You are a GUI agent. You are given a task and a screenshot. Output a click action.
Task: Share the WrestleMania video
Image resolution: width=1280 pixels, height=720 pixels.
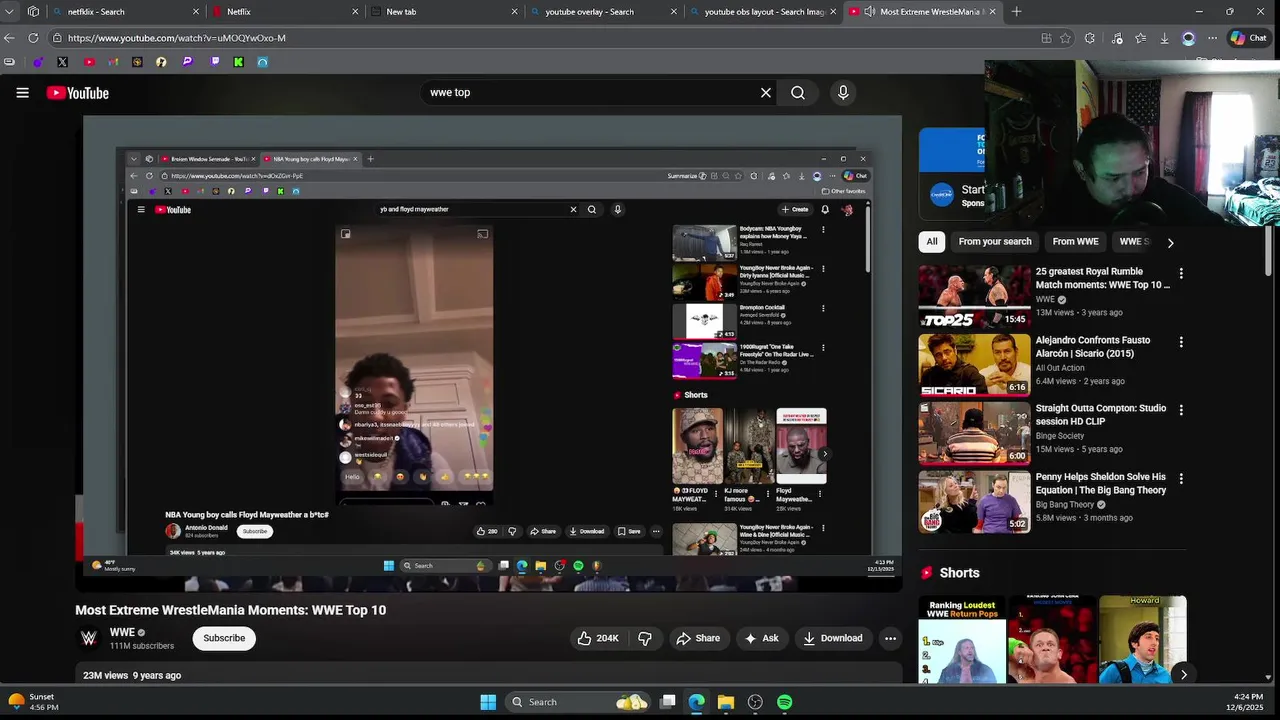[698, 638]
